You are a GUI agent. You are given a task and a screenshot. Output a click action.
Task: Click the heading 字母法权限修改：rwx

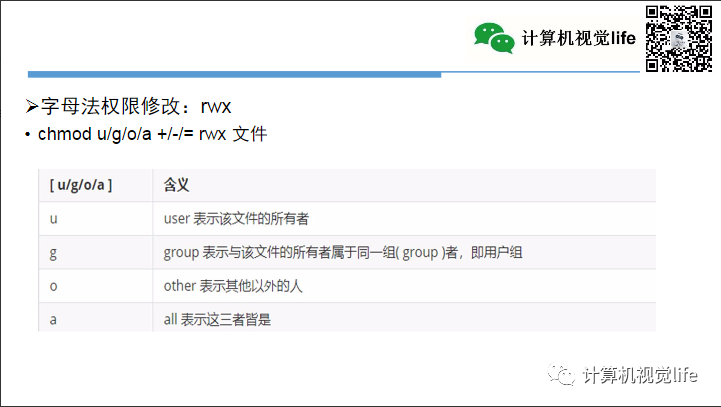(136, 106)
